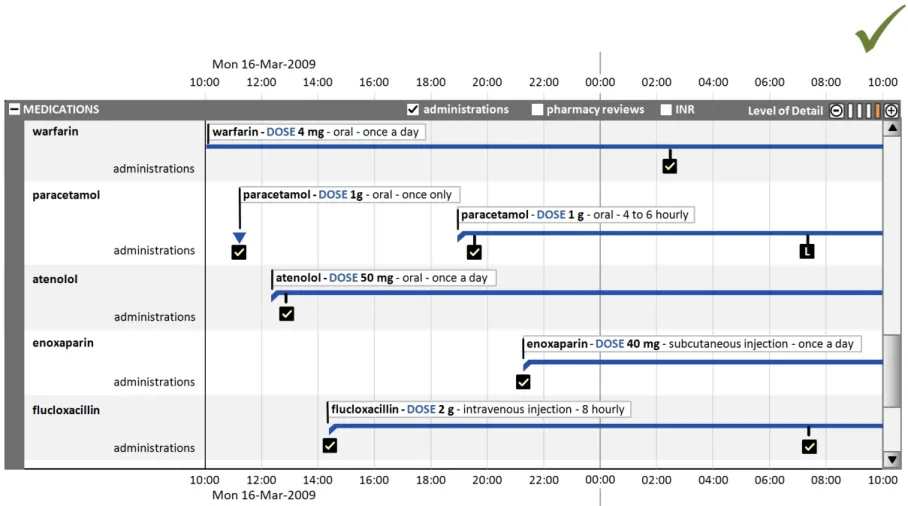Click the blue paracetamol once-only triangle marker
The height and width of the screenshot is (506, 908).
[x=239, y=237]
